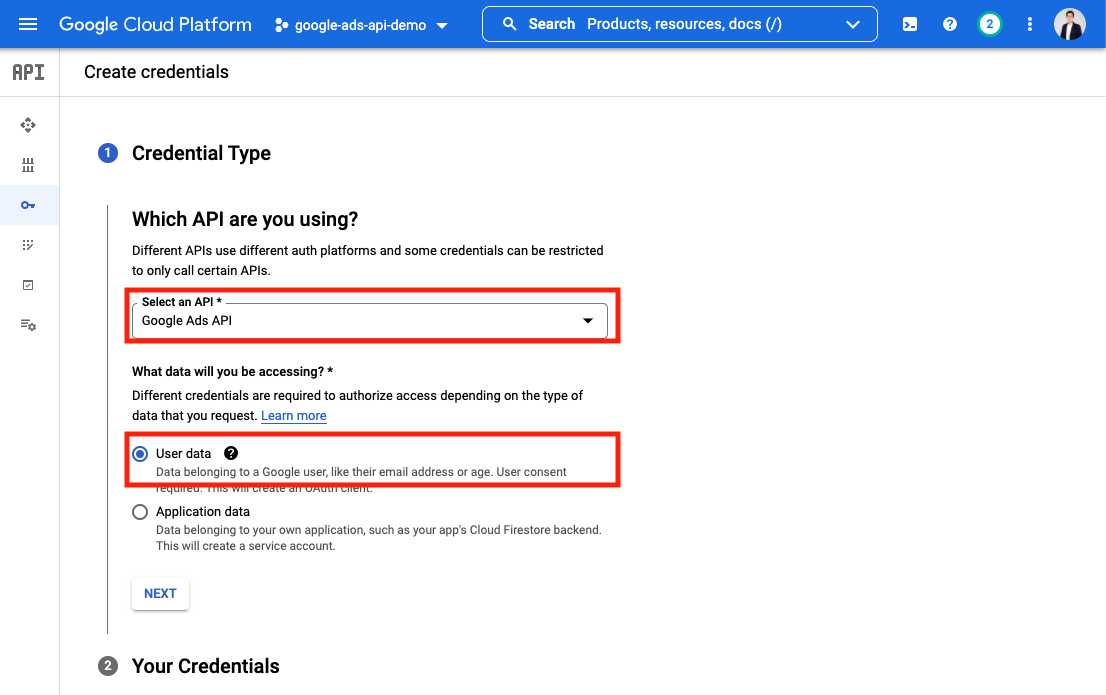Screen dimensions: 1106x695
Task: Select the User data radio button
Action: tap(140, 454)
